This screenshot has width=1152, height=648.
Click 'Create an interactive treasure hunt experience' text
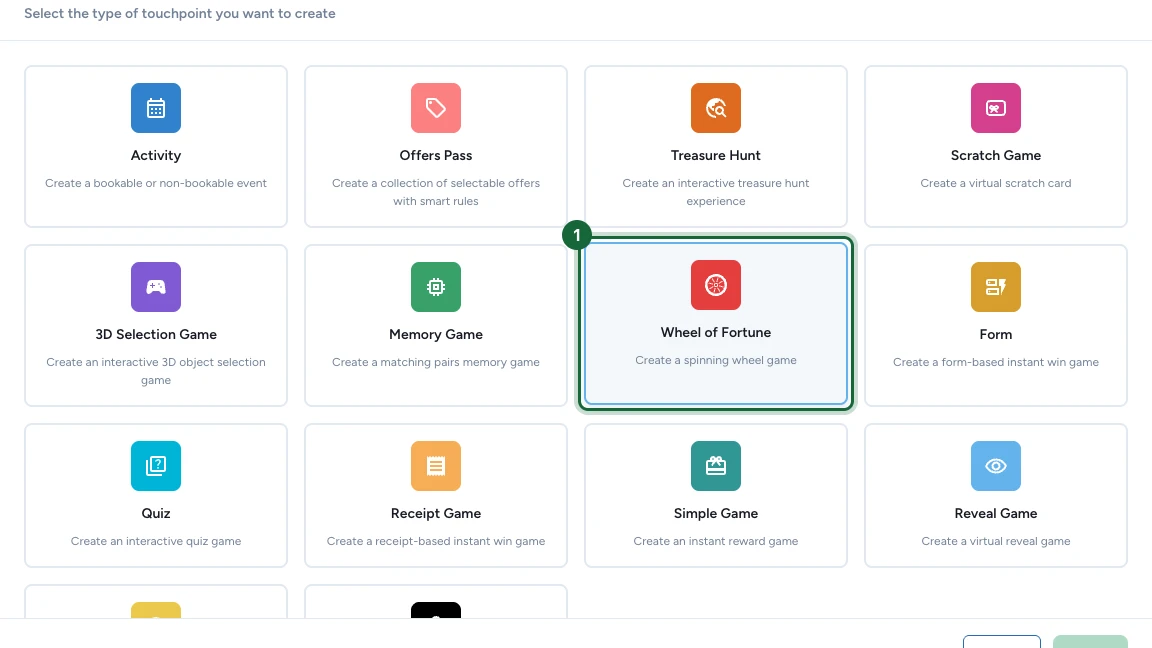[716, 192]
